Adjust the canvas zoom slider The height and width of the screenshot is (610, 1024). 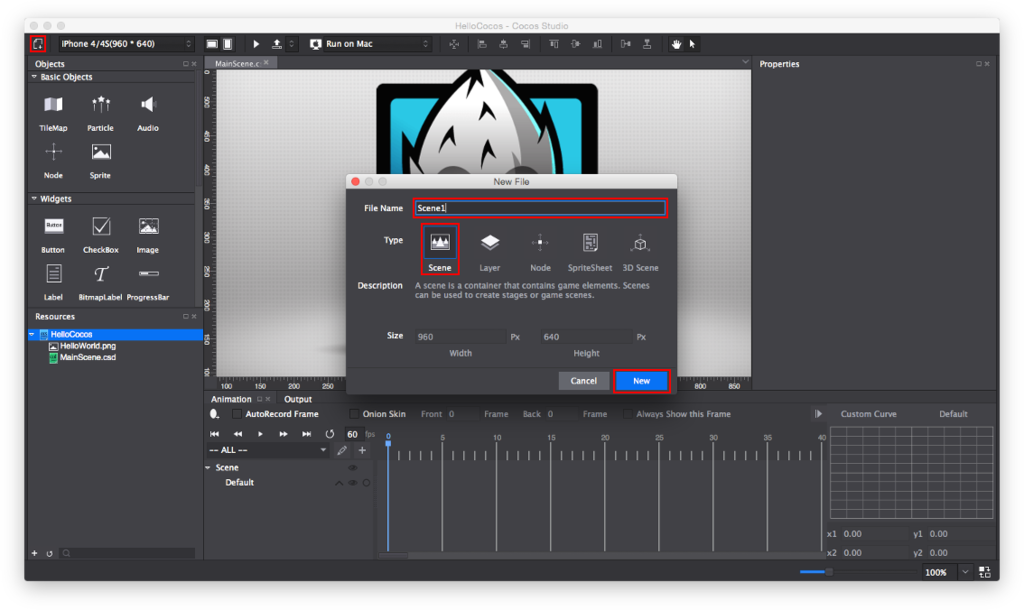pyautogui.click(x=829, y=572)
